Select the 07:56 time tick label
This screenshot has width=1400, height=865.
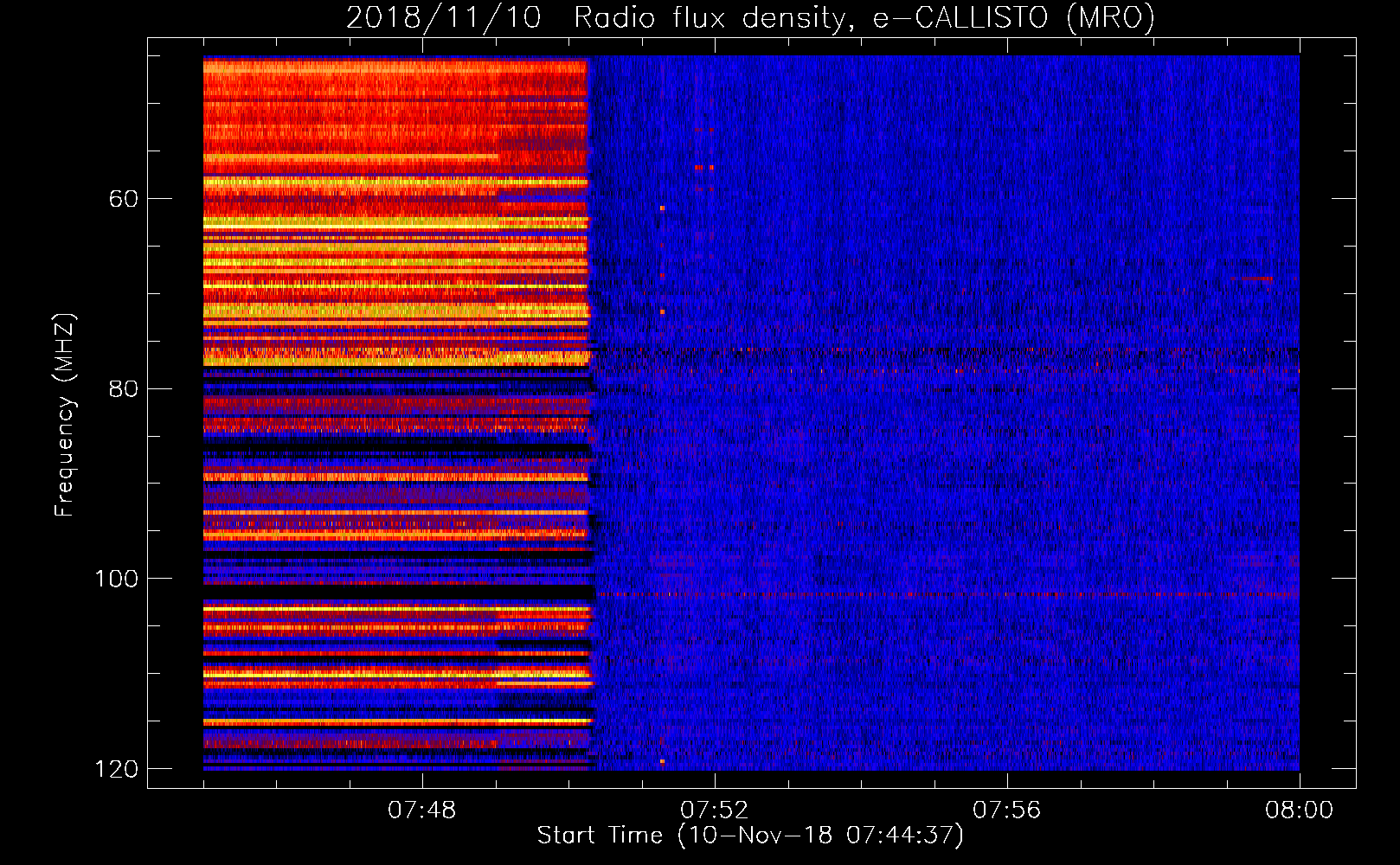1007,810
